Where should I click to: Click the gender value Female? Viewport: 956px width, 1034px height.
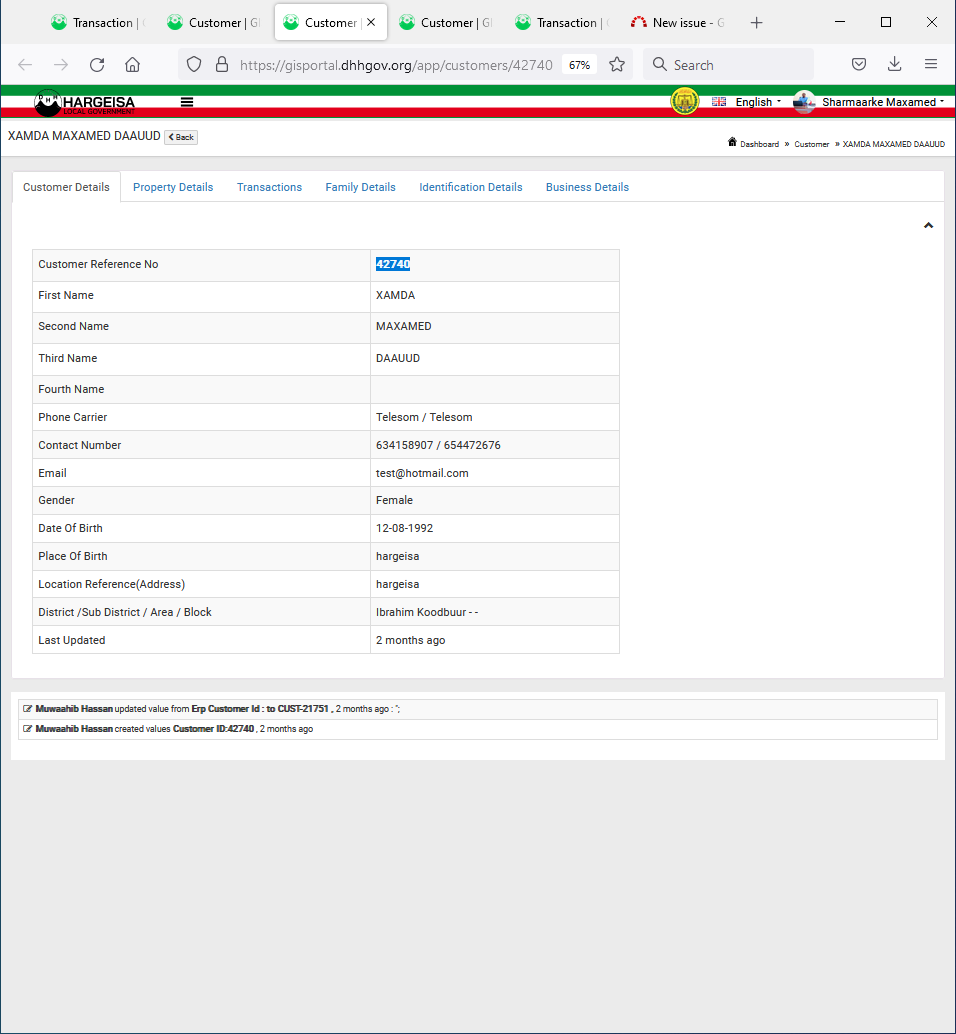coord(394,501)
